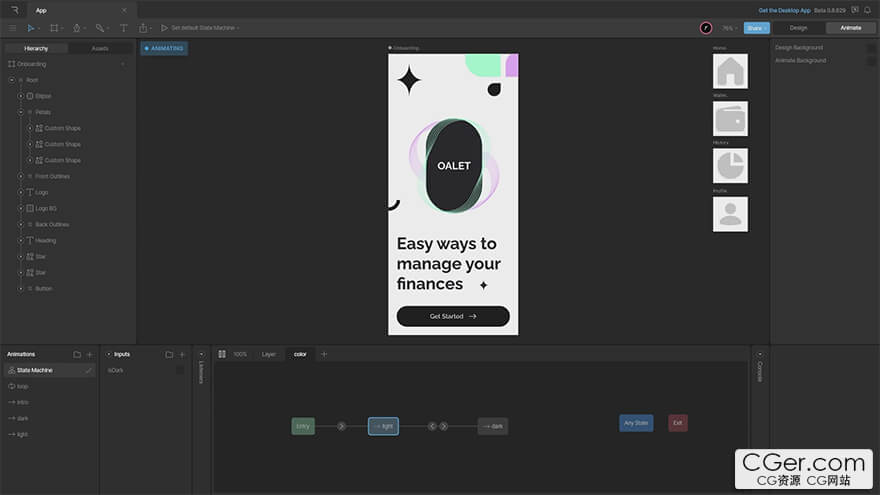Switch to the Assets tab
This screenshot has width=880, height=495.
click(100, 48)
